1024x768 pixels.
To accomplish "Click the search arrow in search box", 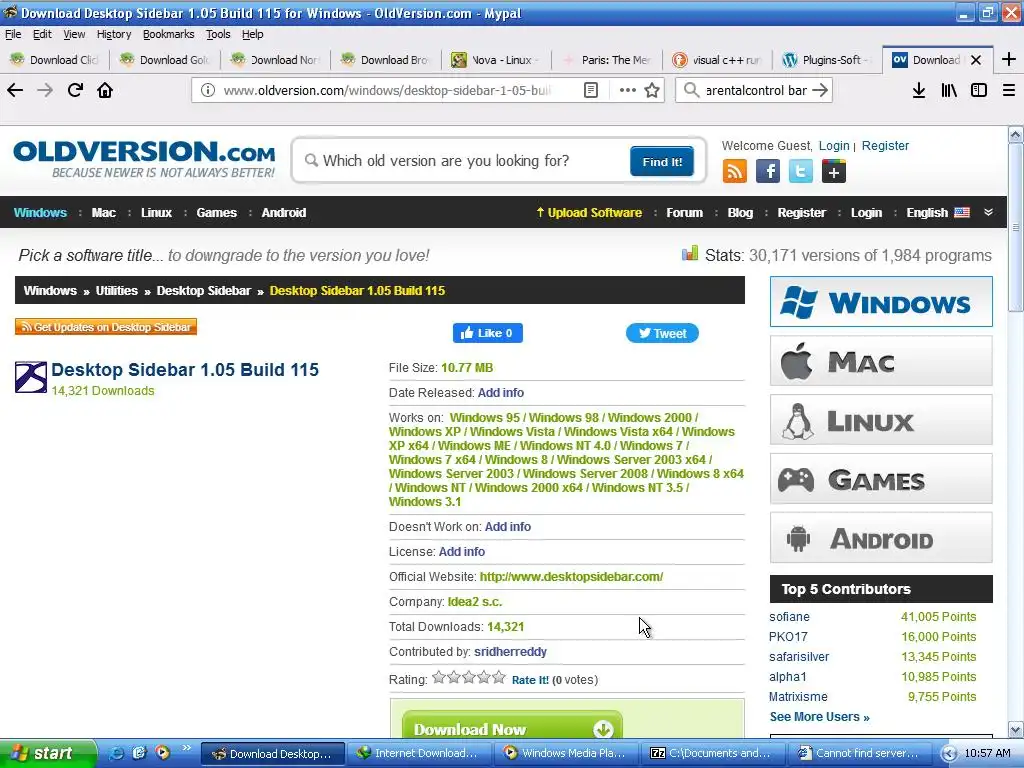I will point(820,90).
